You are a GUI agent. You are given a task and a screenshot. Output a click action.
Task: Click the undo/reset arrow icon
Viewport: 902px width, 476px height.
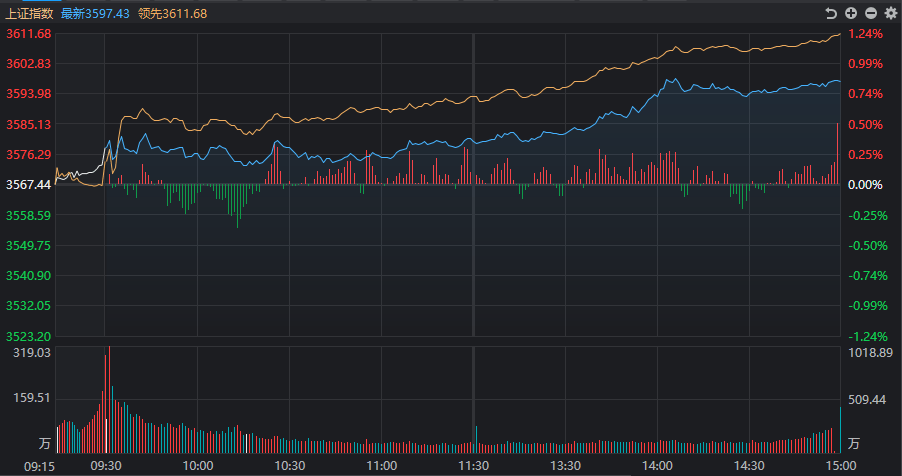[831, 13]
